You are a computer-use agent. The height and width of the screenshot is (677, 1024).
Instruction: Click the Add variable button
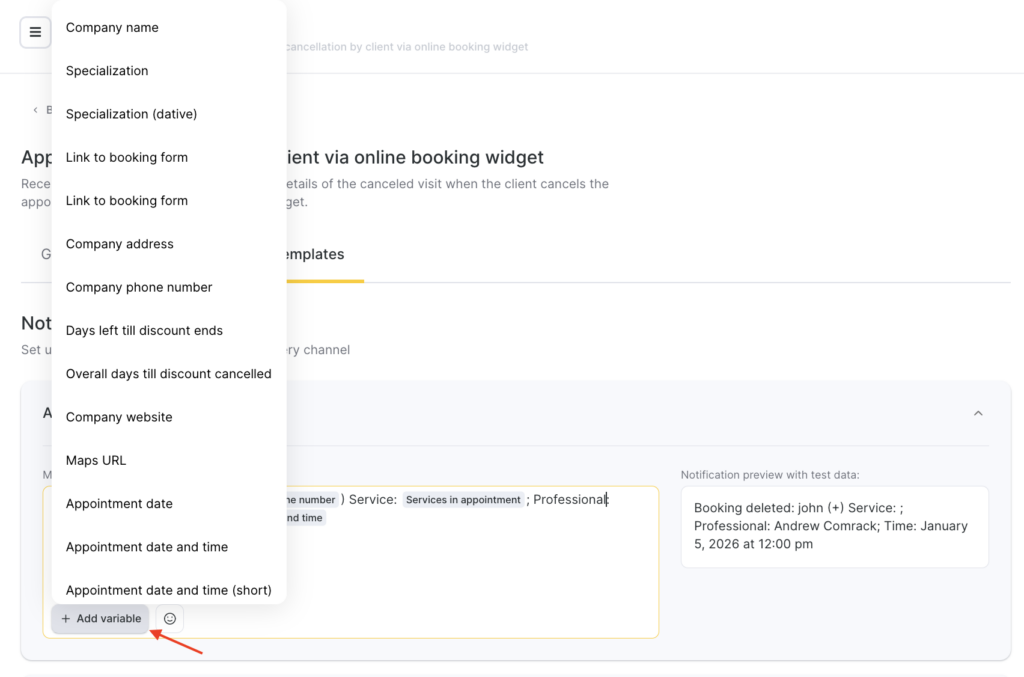pos(101,619)
